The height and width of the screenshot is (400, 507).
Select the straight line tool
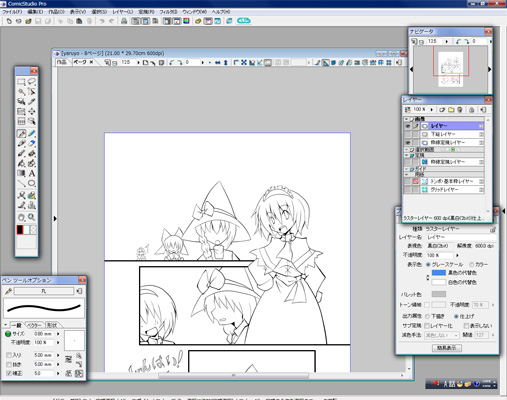click(x=21, y=183)
